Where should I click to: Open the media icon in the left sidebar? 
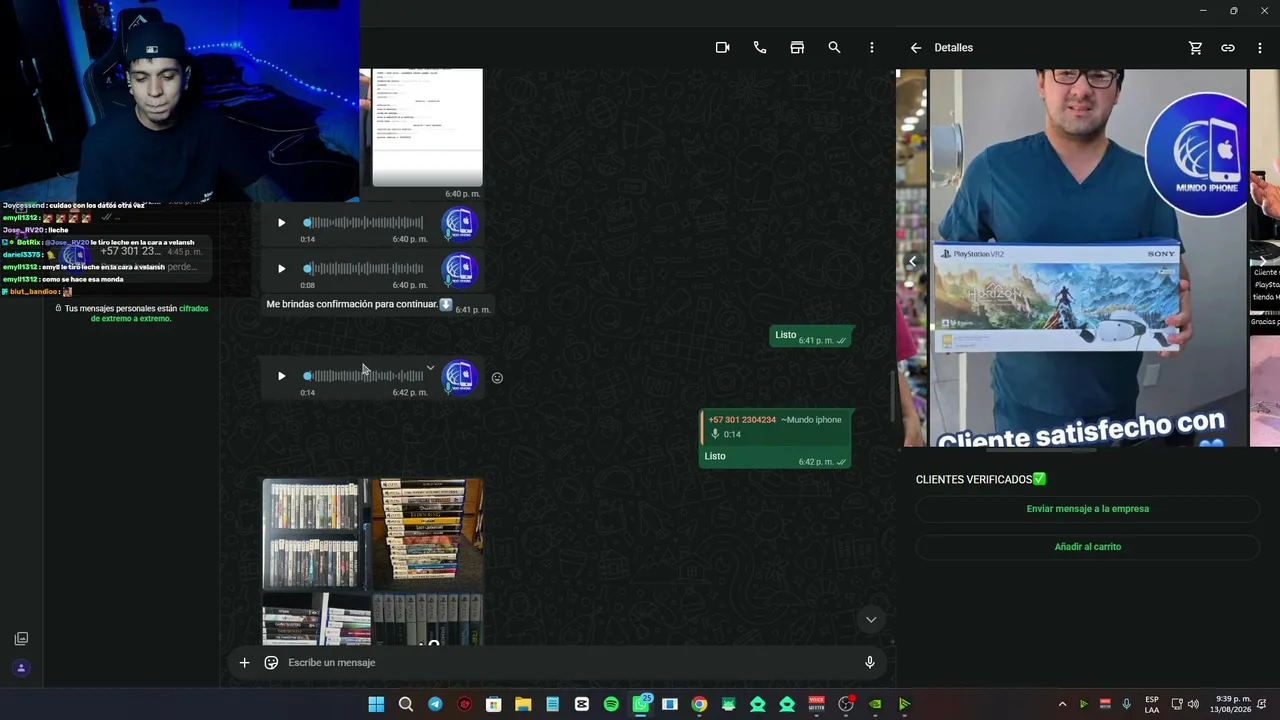click(21, 639)
